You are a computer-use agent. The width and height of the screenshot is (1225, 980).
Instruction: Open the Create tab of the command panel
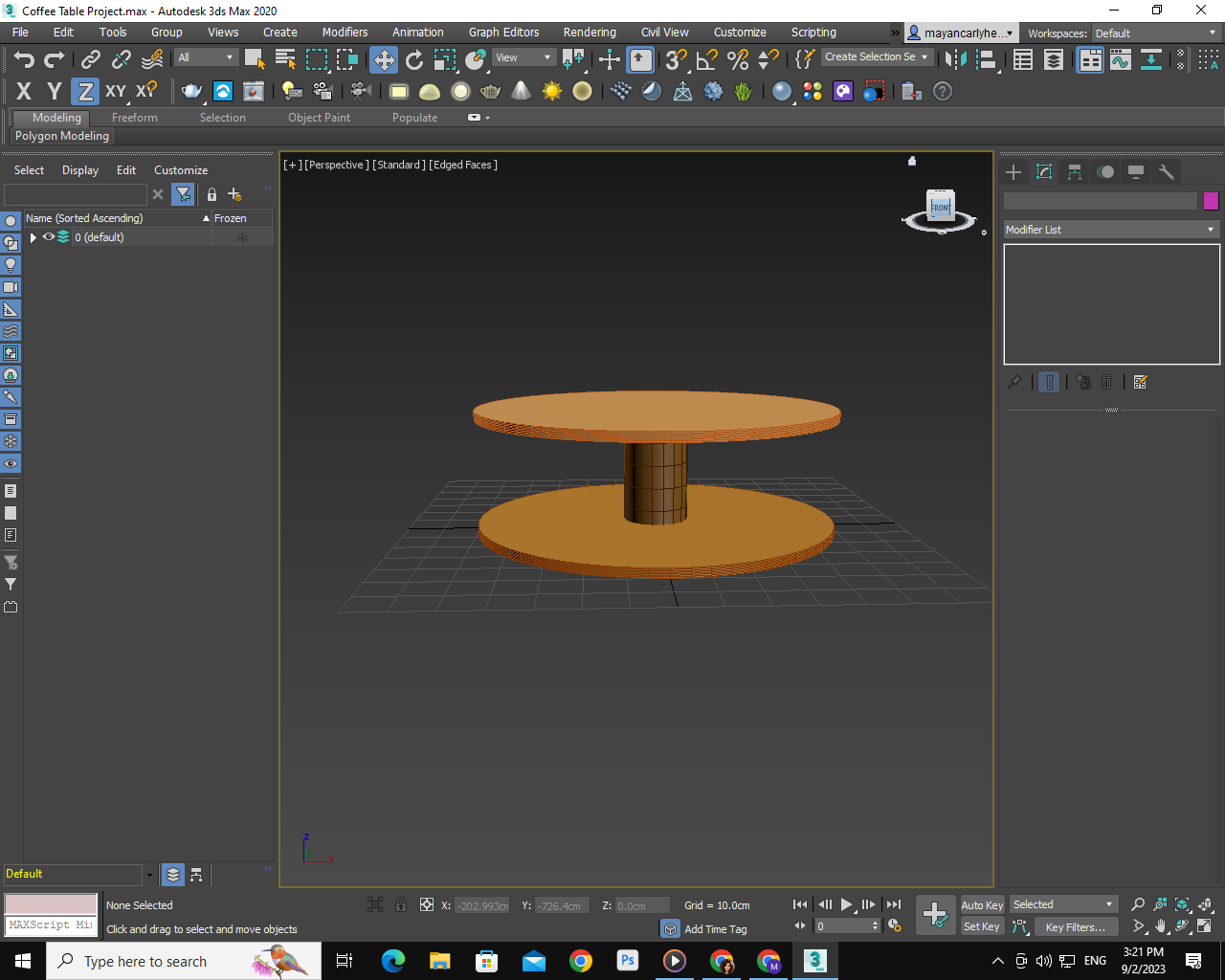tap(1013, 172)
